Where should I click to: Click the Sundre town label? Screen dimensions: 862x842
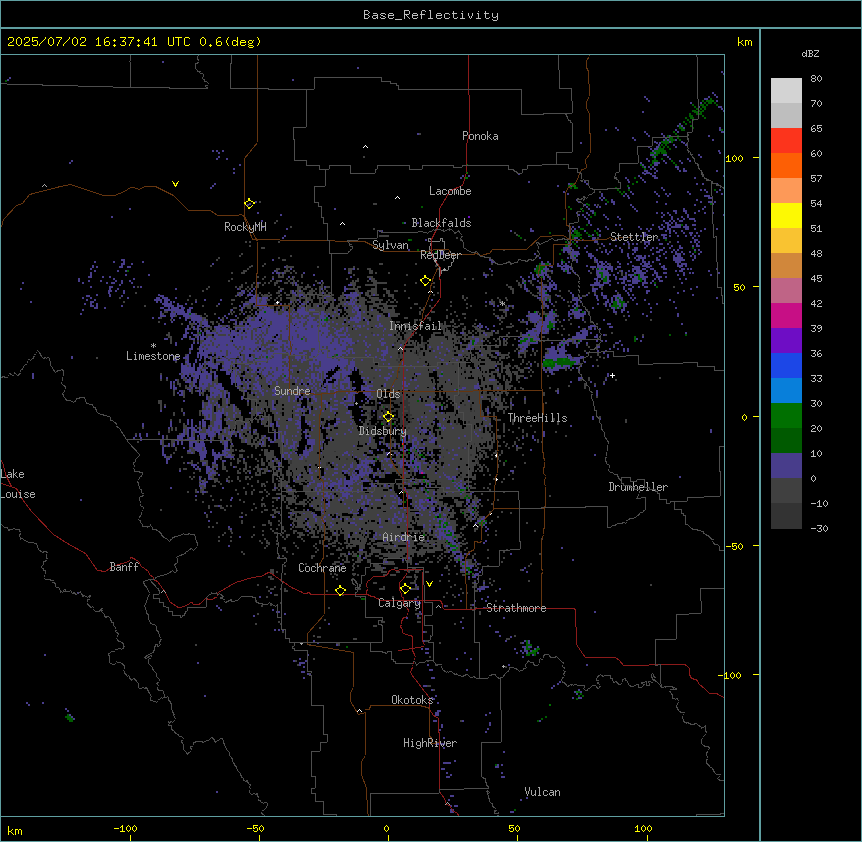292,391
